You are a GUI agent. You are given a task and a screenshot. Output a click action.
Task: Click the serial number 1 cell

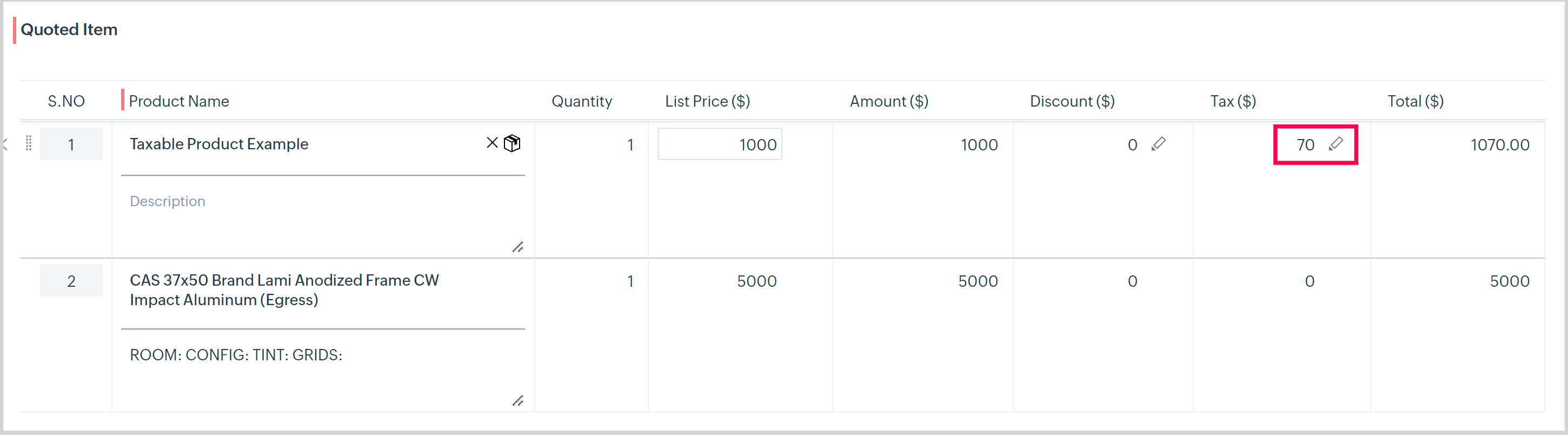(71, 144)
